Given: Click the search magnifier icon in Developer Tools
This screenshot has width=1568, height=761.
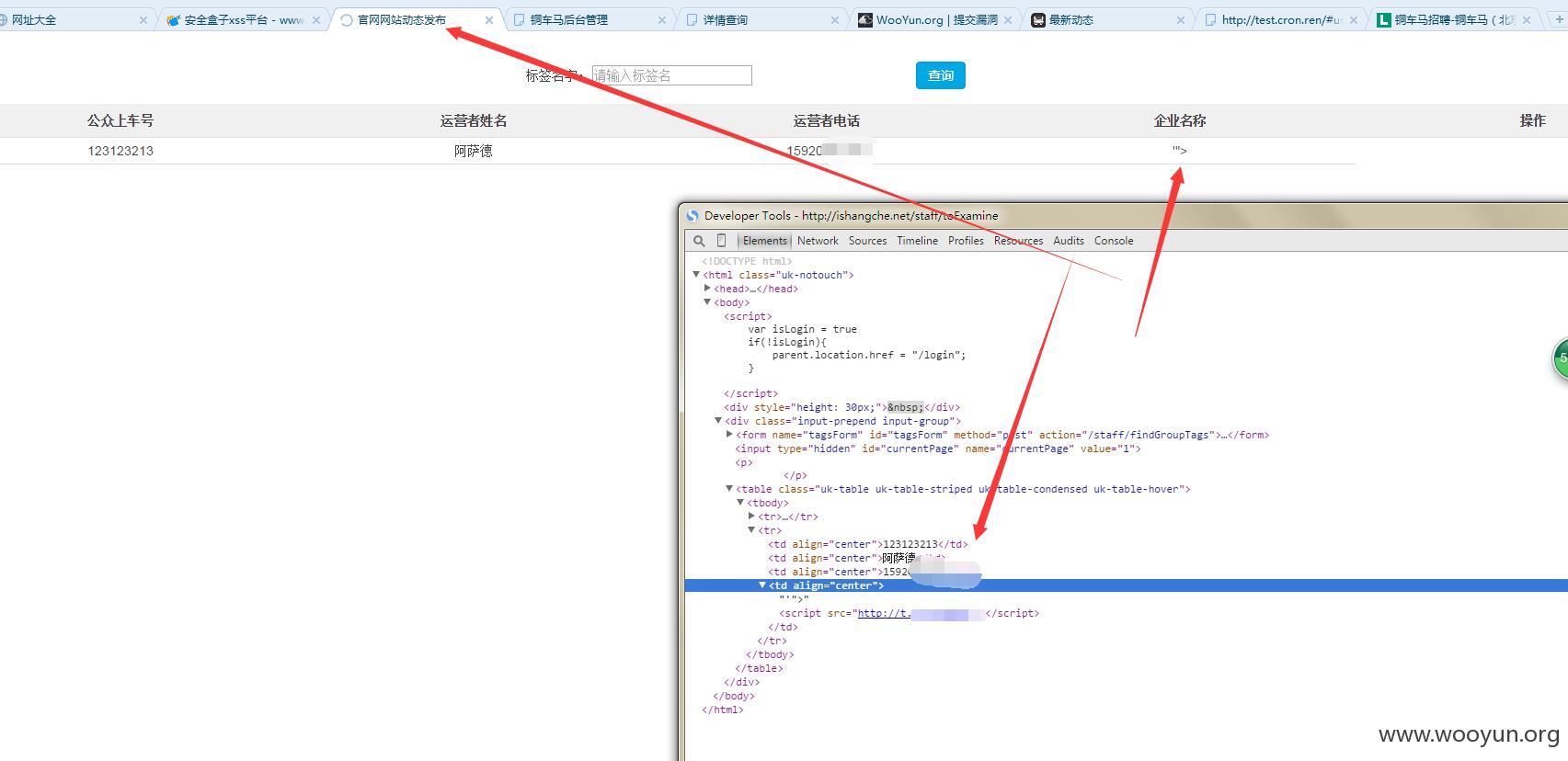Looking at the screenshot, I should [x=699, y=241].
